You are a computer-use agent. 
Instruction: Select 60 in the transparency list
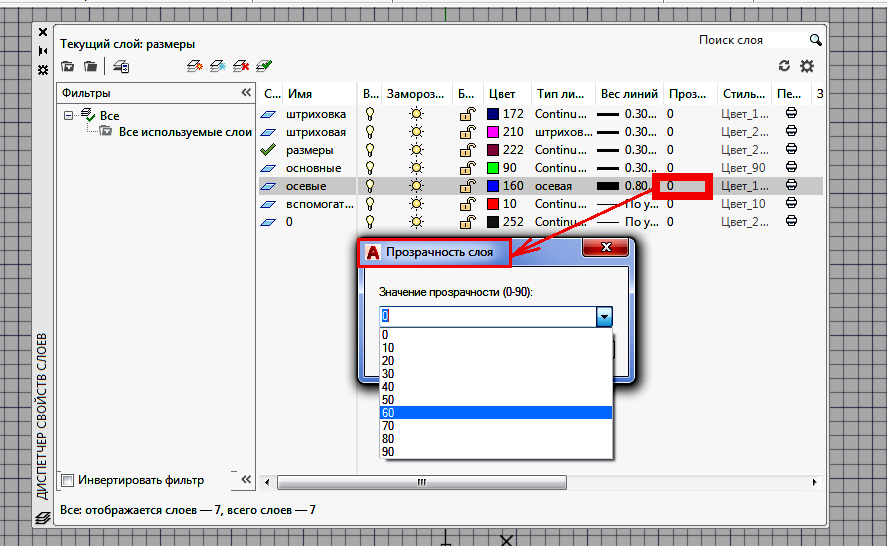pyautogui.click(x=495, y=412)
